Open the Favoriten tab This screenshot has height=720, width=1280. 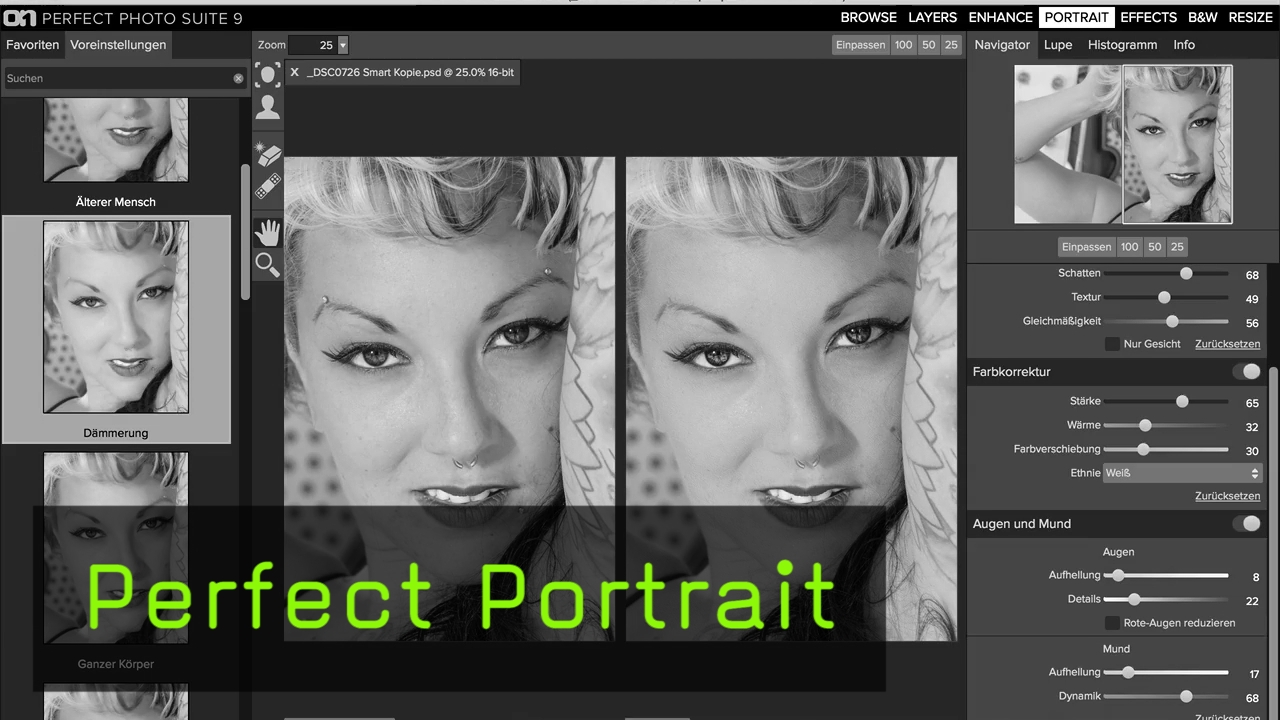coord(33,45)
